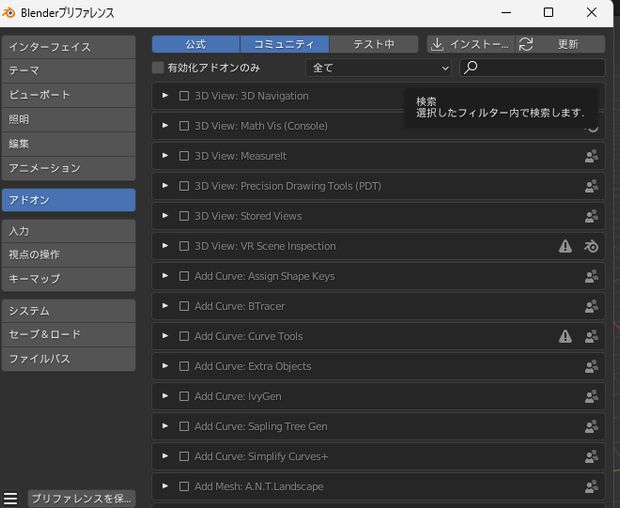
Task: Toggle 有効化アドオンのみ checkbox
Action: pos(158,68)
